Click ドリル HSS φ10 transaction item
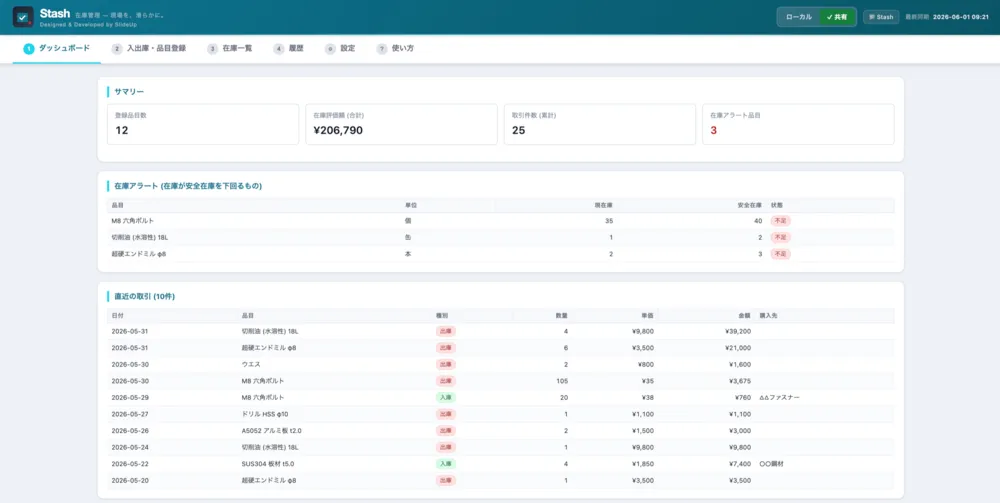Image resolution: width=1000 pixels, height=503 pixels. pyautogui.click(x=265, y=414)
